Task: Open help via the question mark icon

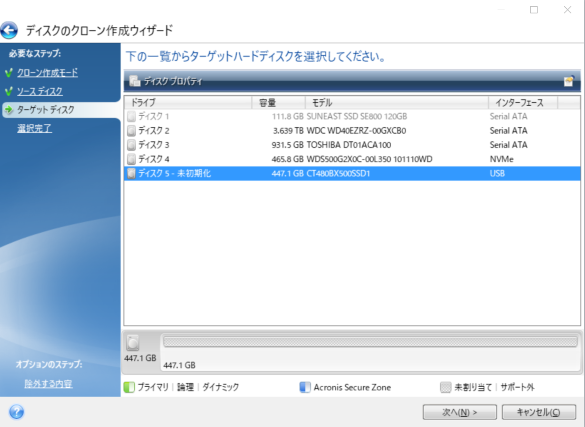Action: point(16,412)
